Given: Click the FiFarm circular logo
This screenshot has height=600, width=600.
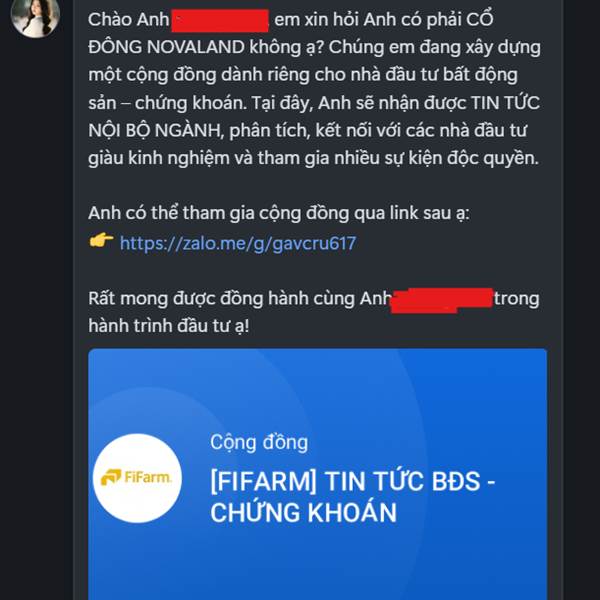Looking at the screenshot, I should 137,478.
